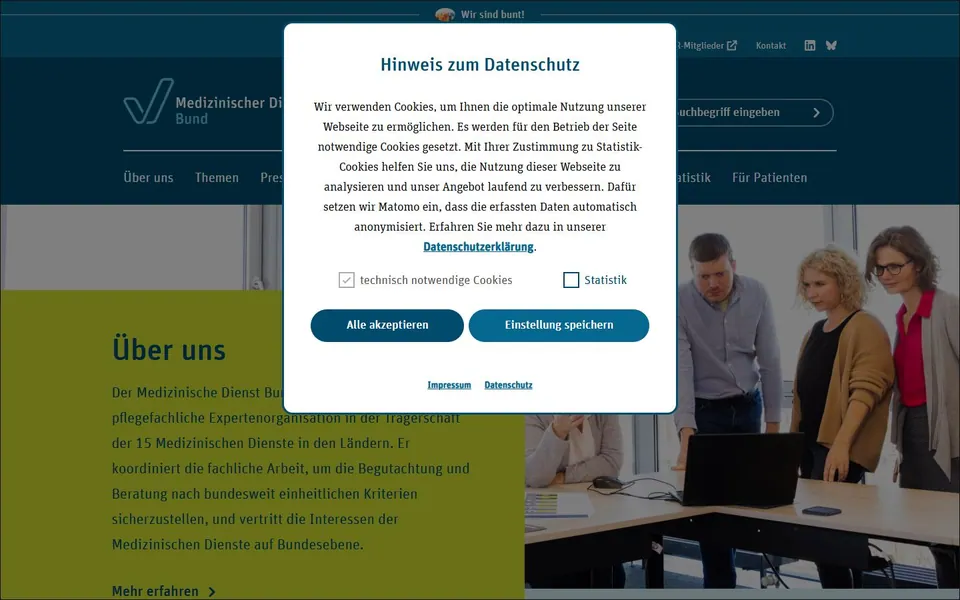Open the Bluesky butterfly icon
The width and height of the screenshot is (960, 600).
point(831,45)
